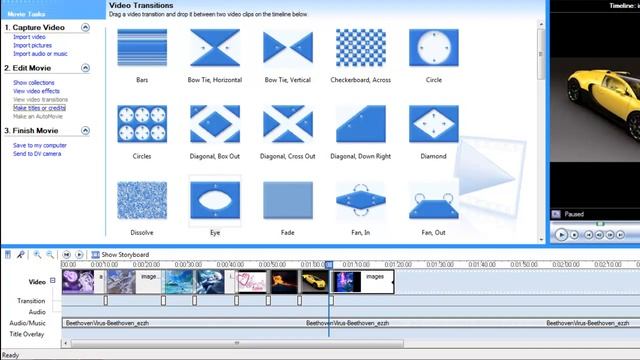
Task: Select the pink heart clip on timeline
Action: (252, 281)
